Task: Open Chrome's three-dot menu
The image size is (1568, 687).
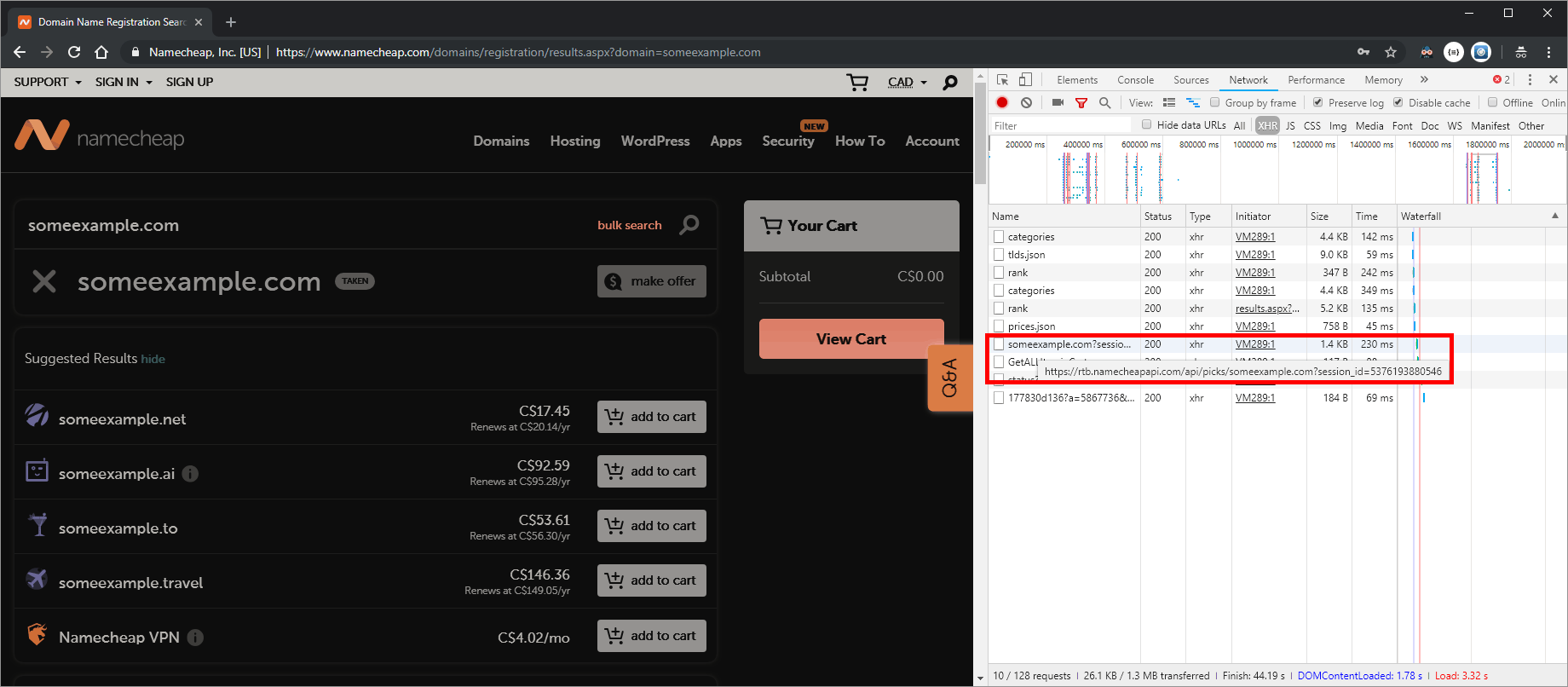Action: 1549,52
